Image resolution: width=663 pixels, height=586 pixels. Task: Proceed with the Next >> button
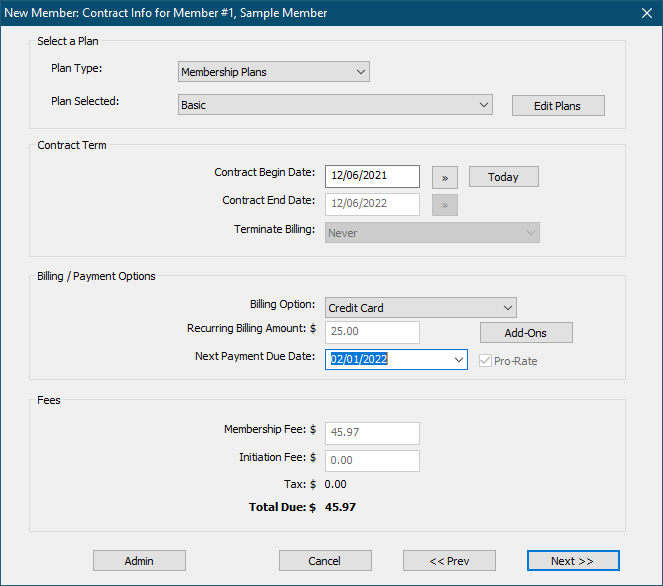[573, 561]
